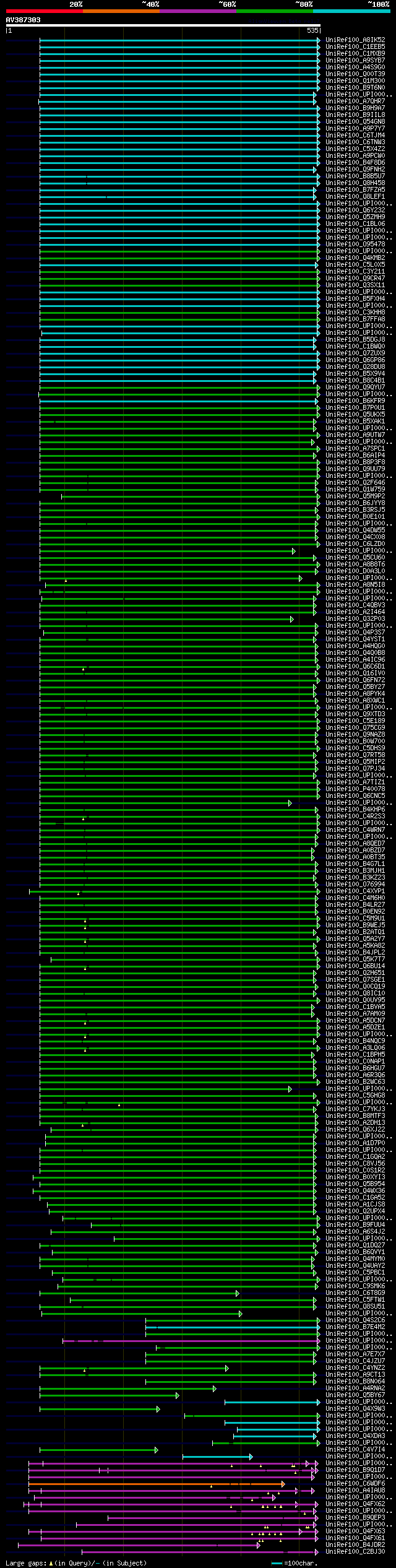The width and height of the screenshot is (396, 1568).
Task: Click the white query sequence ruler bar
Action: click(163, 25)
